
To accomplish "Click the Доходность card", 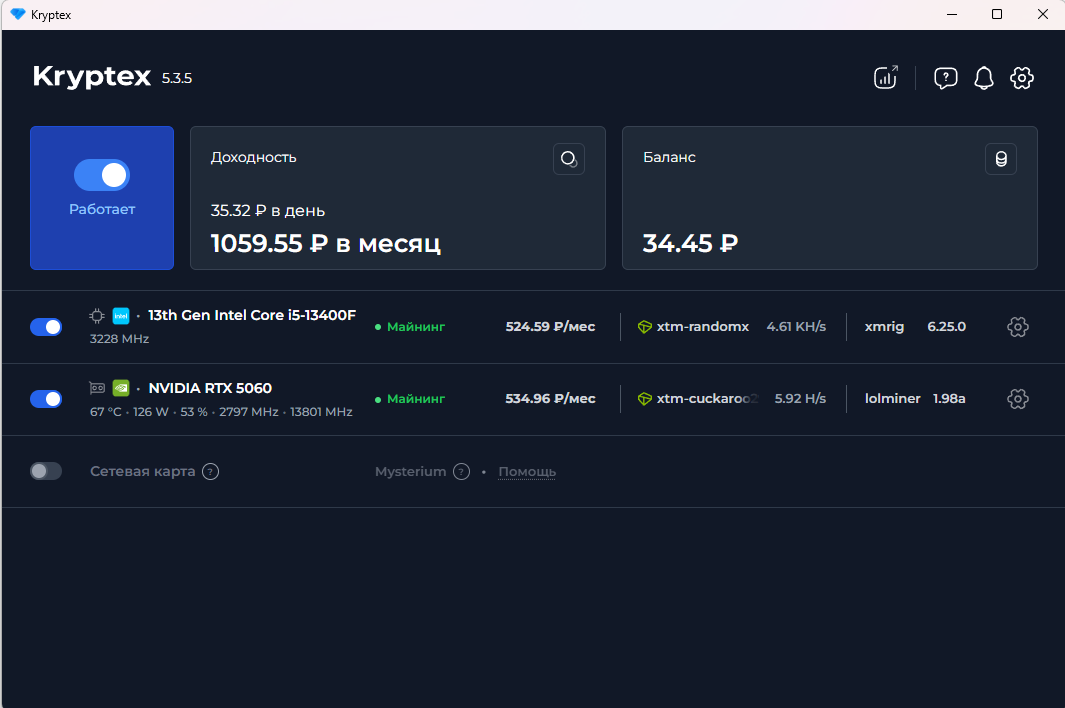I will coord(398,198).
